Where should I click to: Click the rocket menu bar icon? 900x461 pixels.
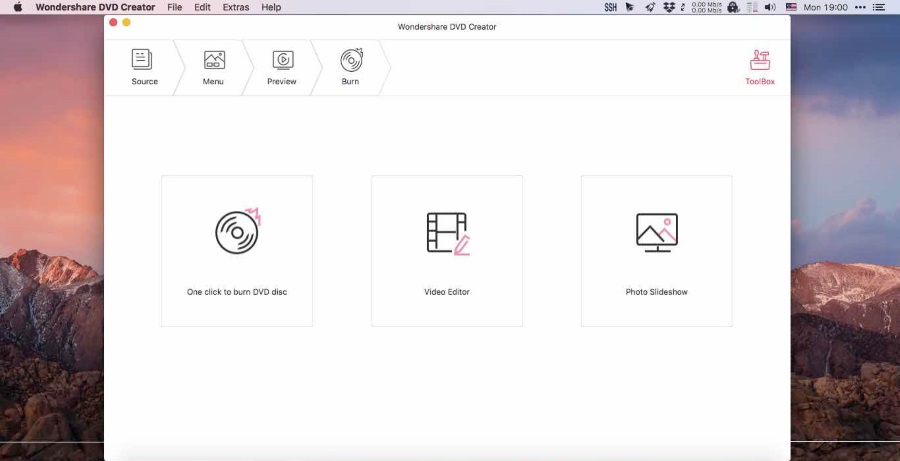(x=650, y=7)
